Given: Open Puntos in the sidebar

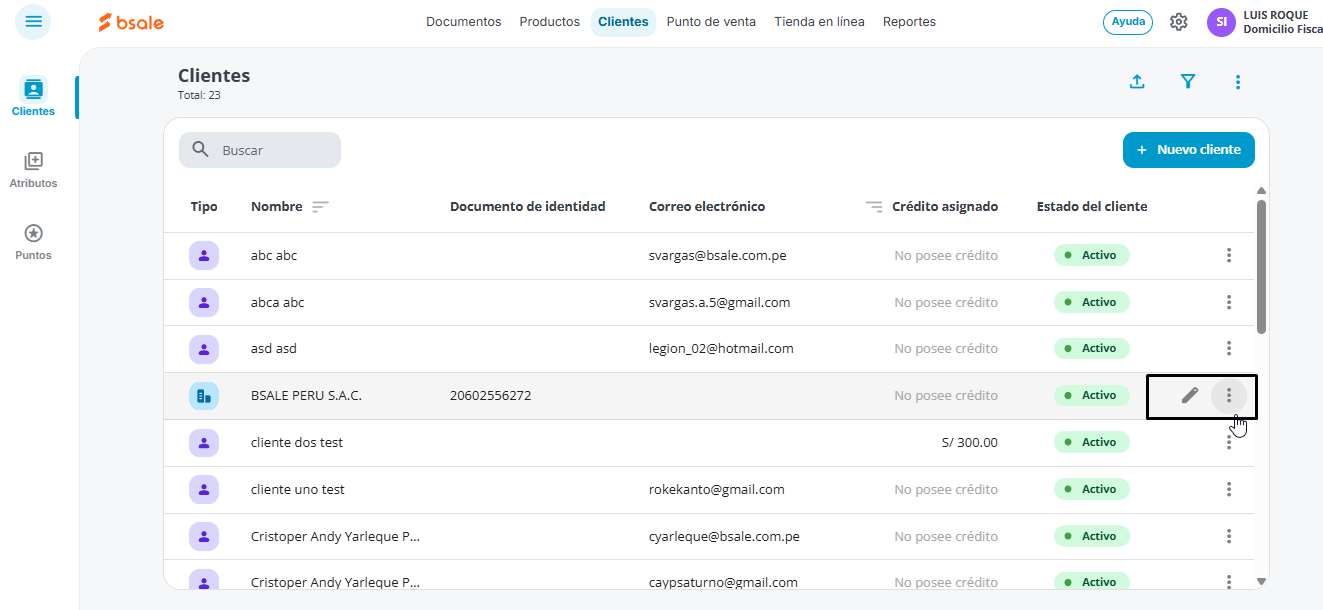Looking at the screenshot, I should tap(33, 241).
